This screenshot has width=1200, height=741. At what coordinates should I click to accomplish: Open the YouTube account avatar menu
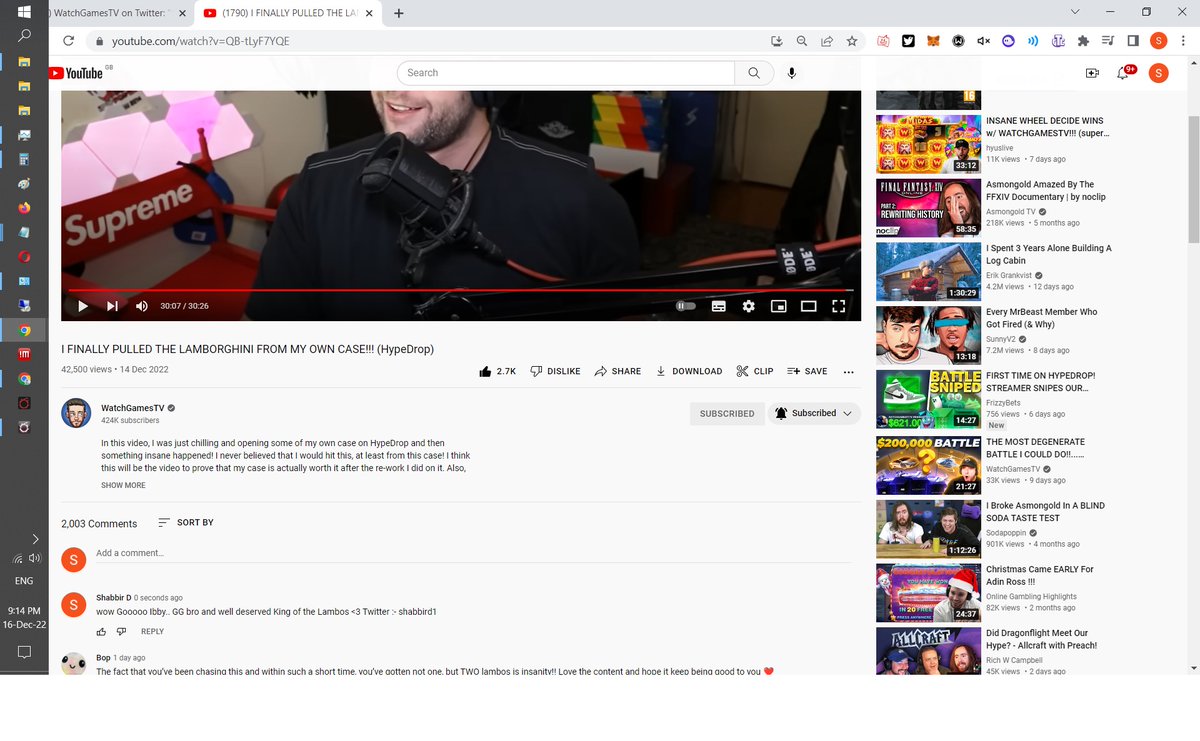[1158, 73]
